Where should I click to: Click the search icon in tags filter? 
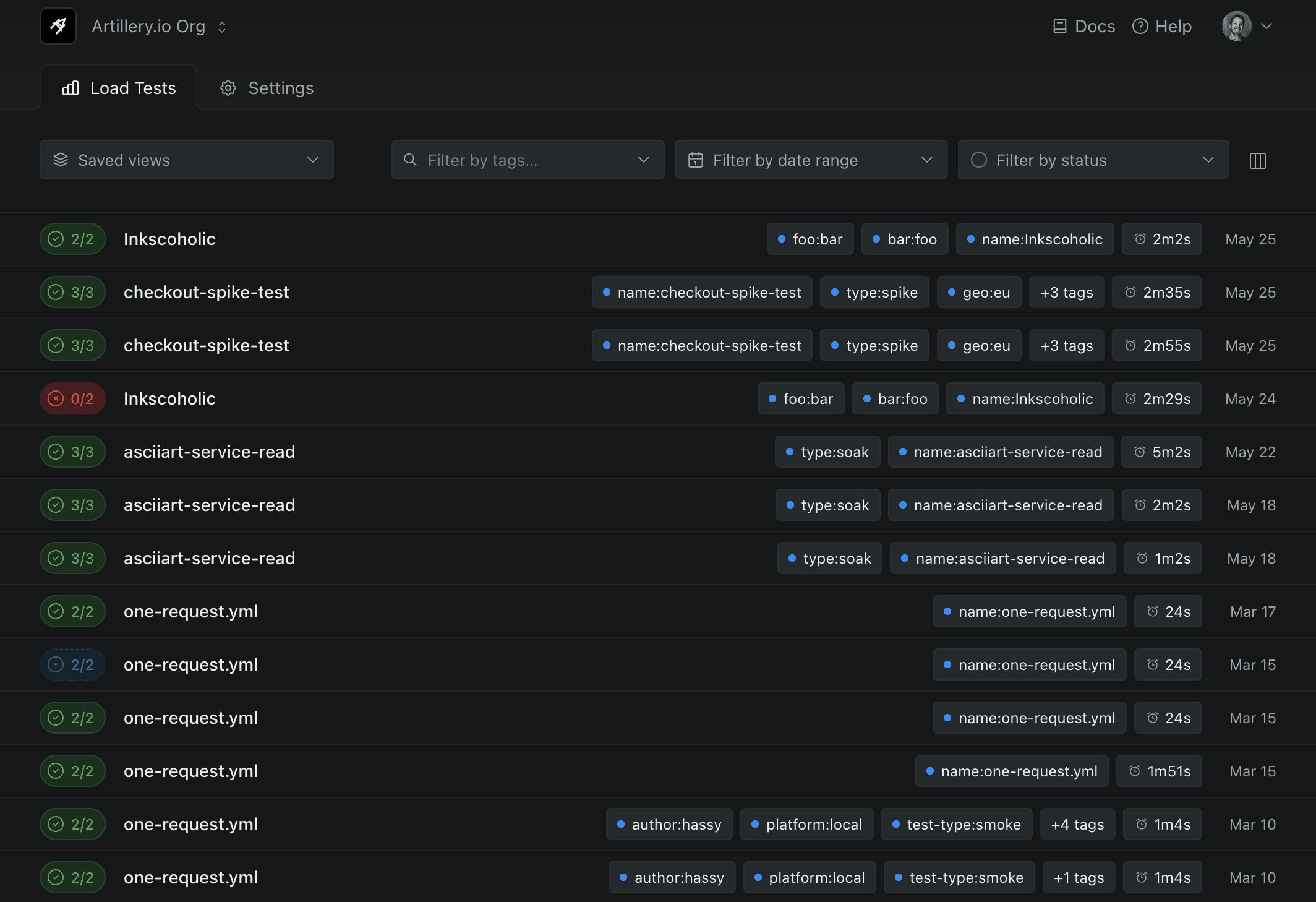click(x=410, y=160)
